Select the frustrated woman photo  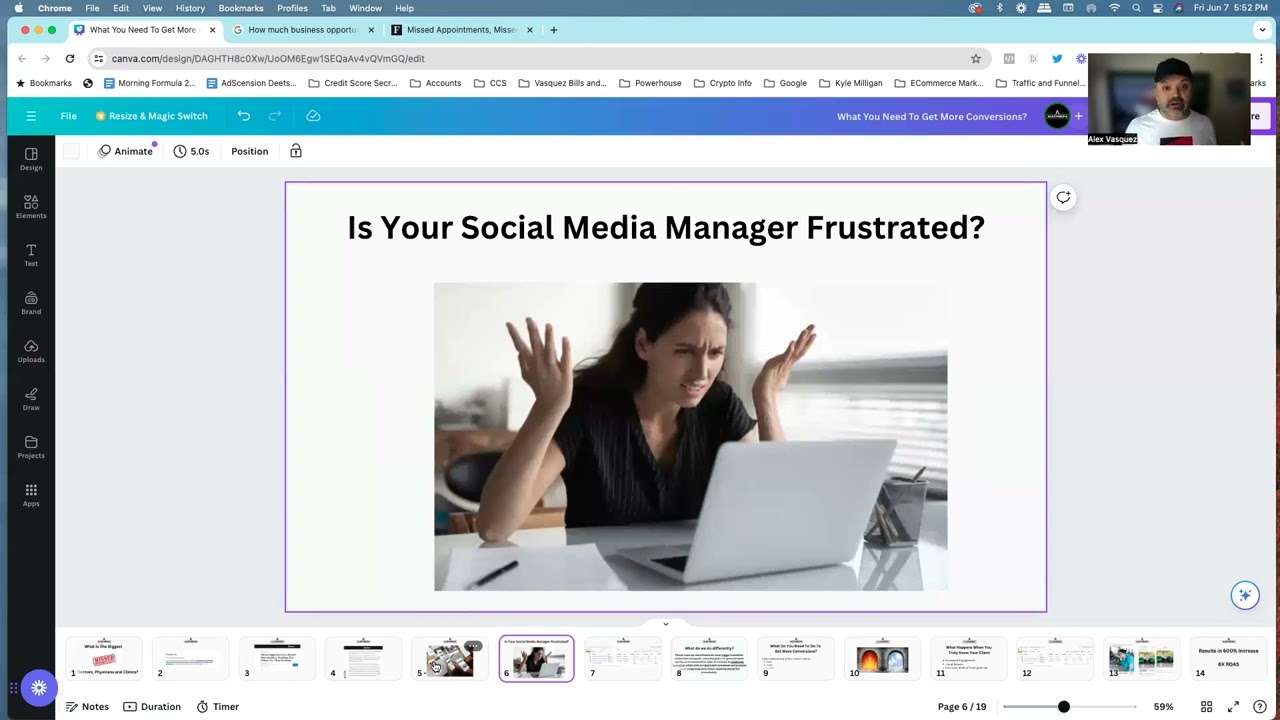pos(690,437)
